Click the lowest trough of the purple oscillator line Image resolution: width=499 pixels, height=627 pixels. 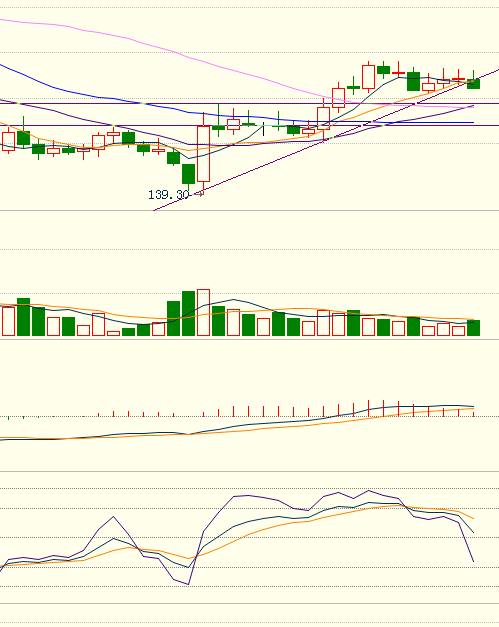coord(188,584)
